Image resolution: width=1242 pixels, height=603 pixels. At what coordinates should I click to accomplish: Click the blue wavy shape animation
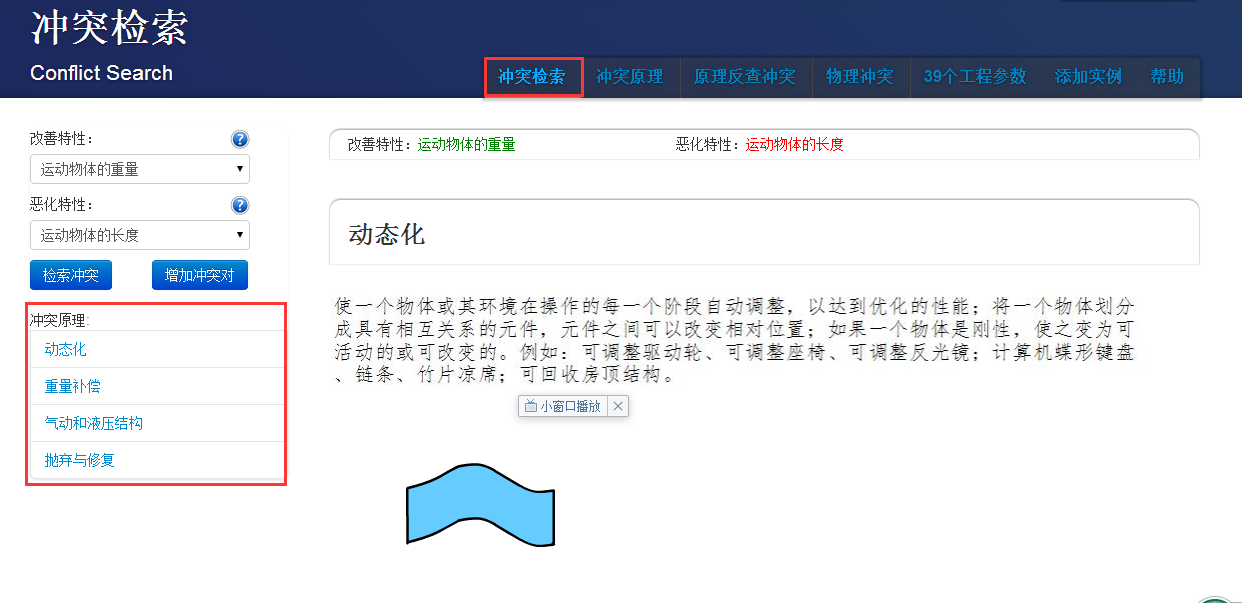tap(480, 505)
